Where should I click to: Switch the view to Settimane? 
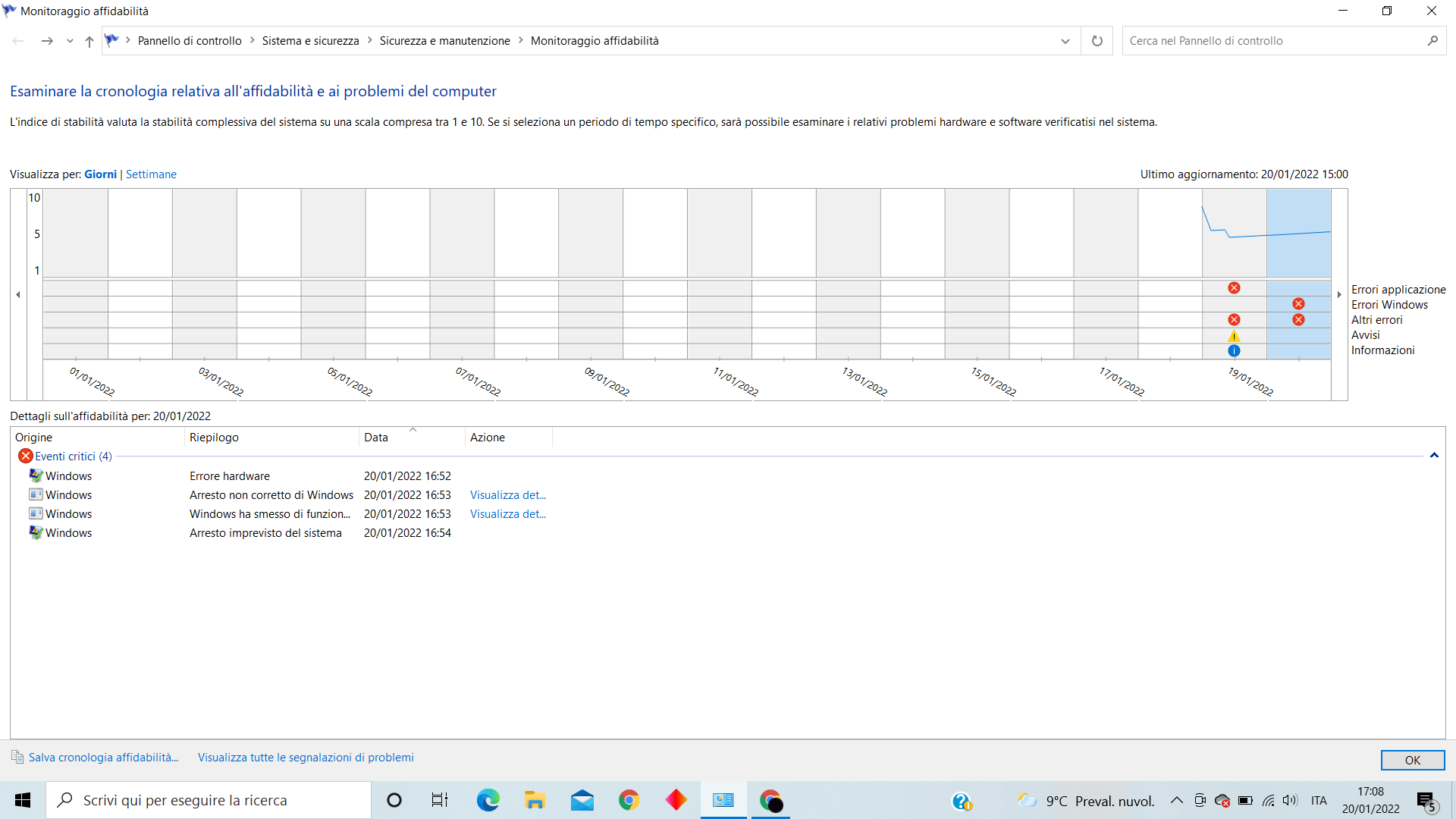151,174
